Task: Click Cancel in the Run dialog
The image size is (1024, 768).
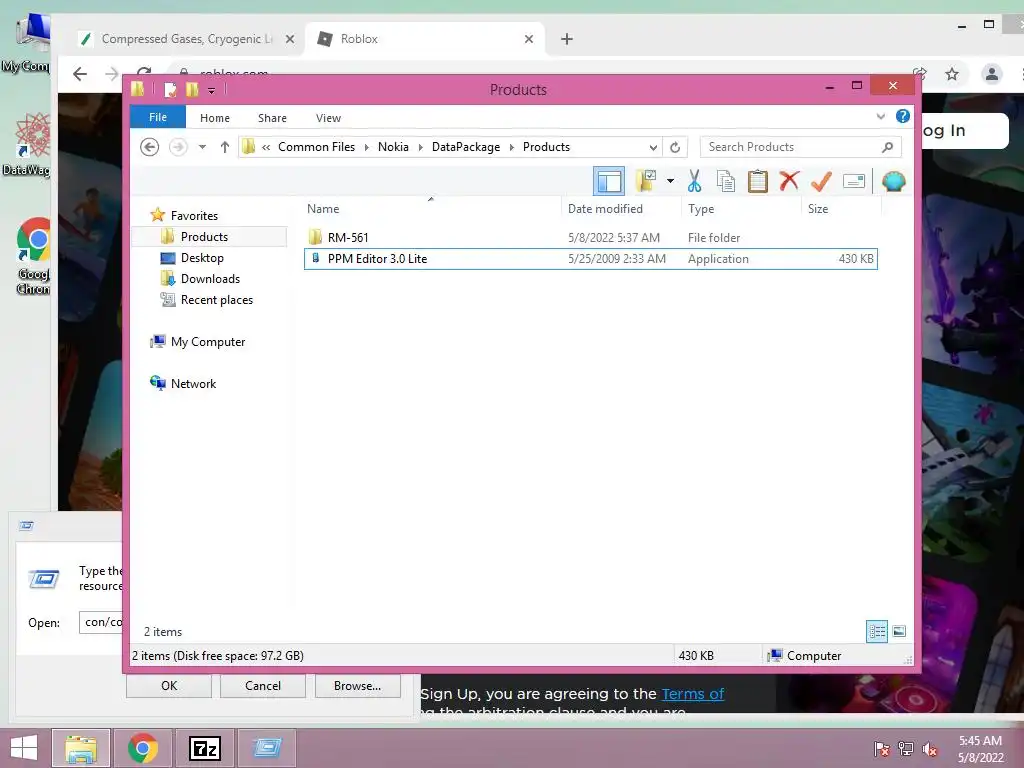Action: click(263, 686)
